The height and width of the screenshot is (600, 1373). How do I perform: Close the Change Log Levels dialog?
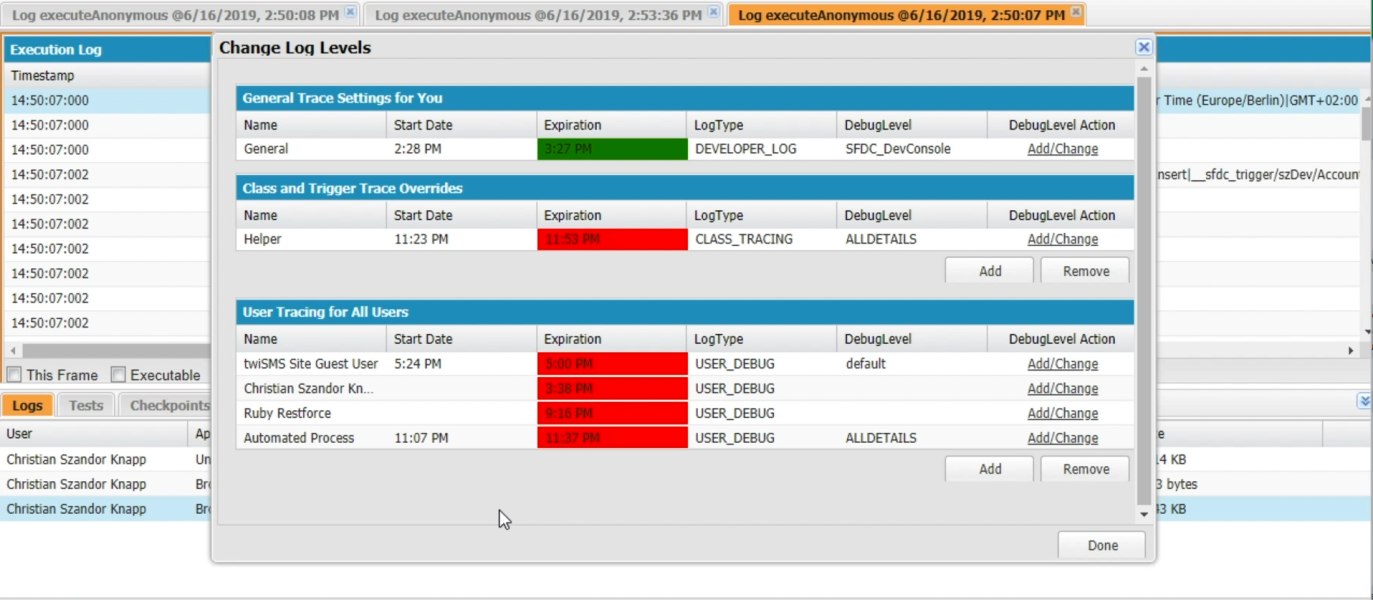[1144, 47]
